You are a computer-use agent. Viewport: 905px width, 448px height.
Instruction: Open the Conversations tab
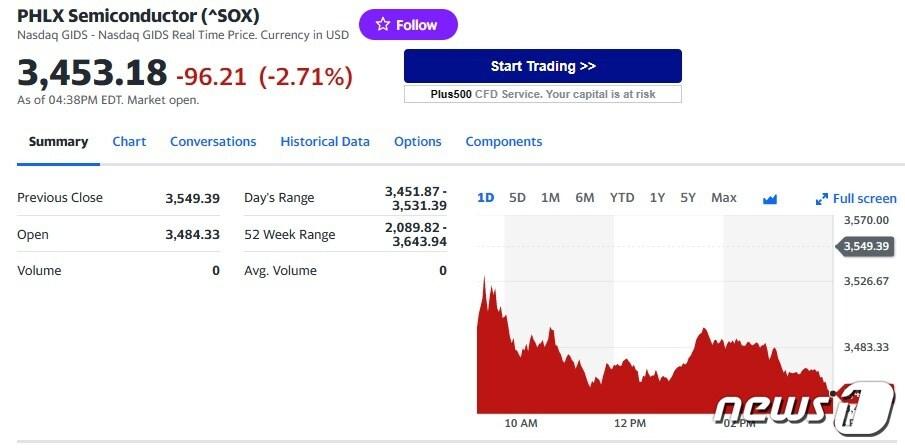[213, 142]
